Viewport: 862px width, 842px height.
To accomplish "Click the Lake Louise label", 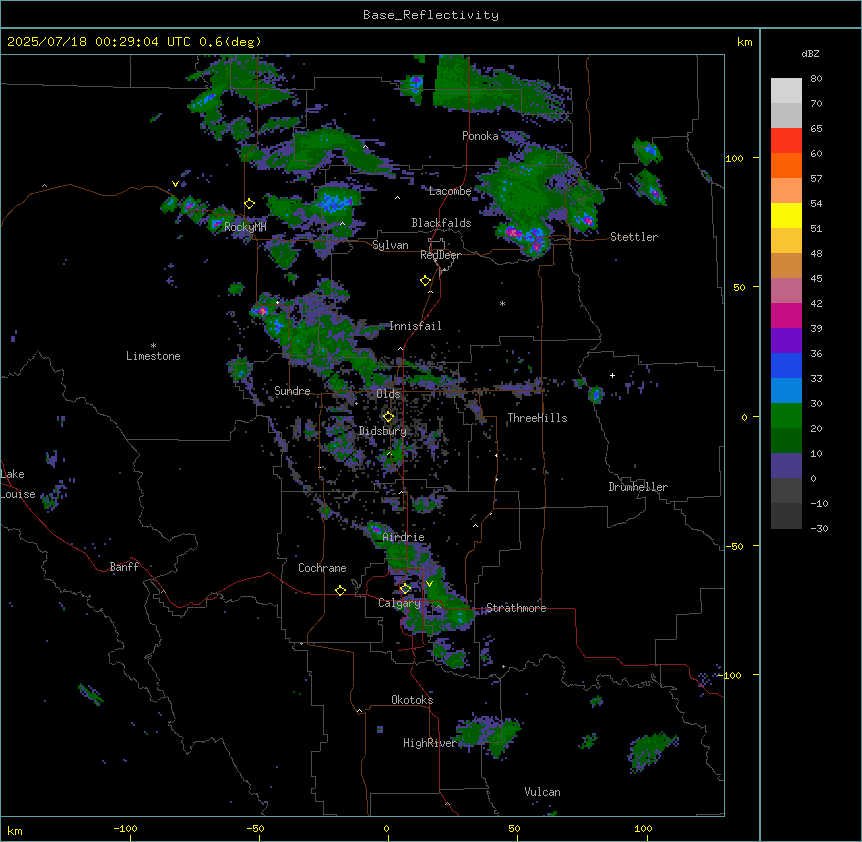I will (x=18, y=484).
